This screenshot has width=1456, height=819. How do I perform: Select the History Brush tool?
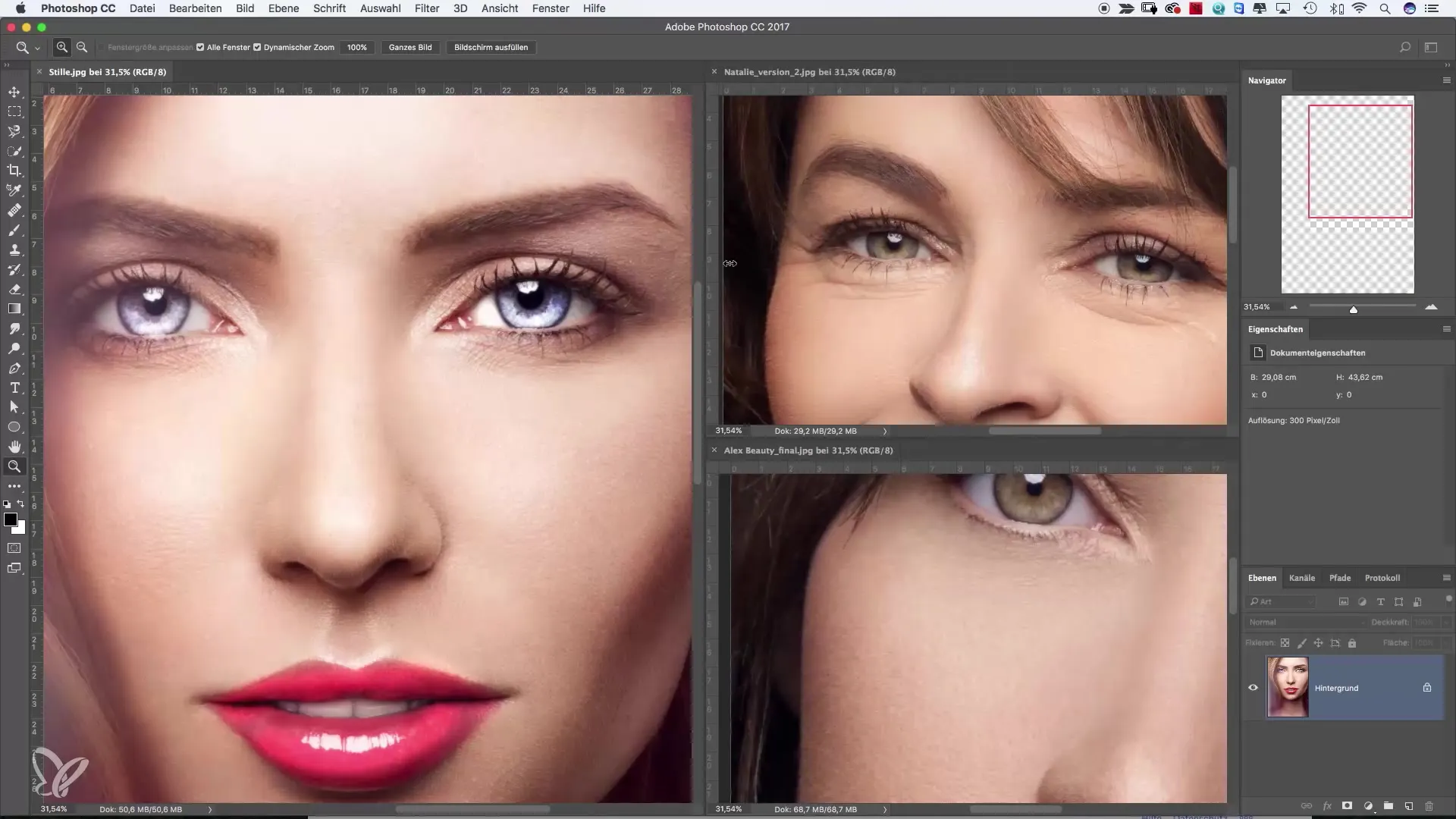[x=14, y=269]
